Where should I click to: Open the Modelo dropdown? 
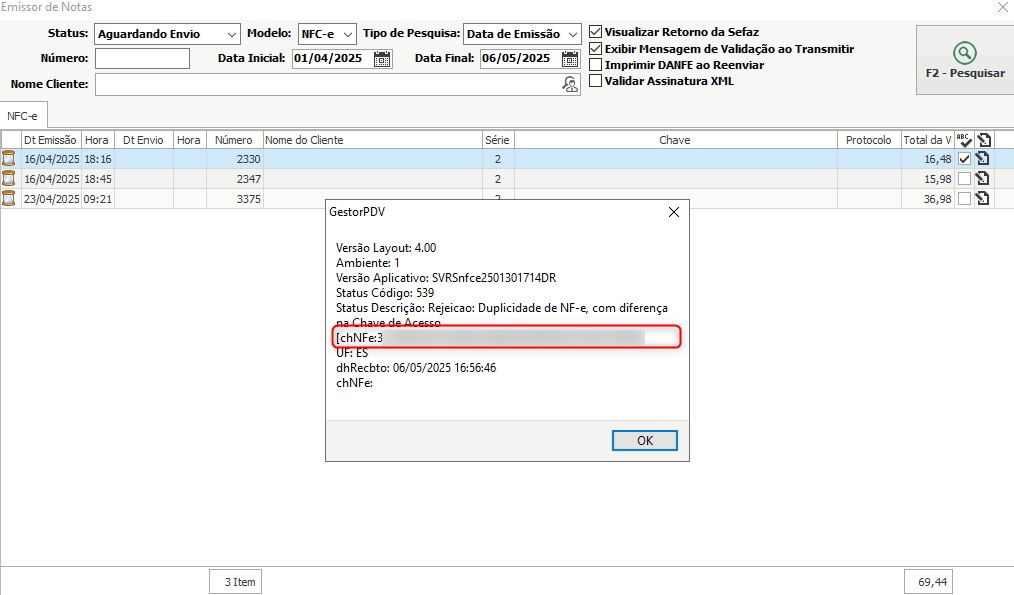347,34
